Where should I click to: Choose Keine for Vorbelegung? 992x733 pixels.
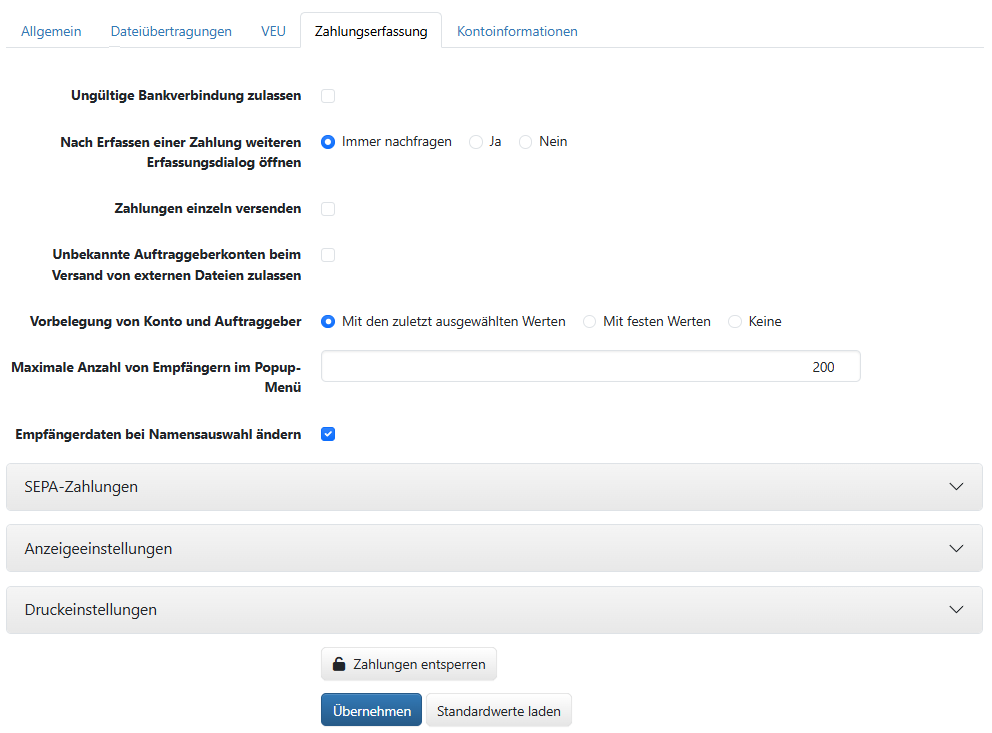(x=735, y=321)
